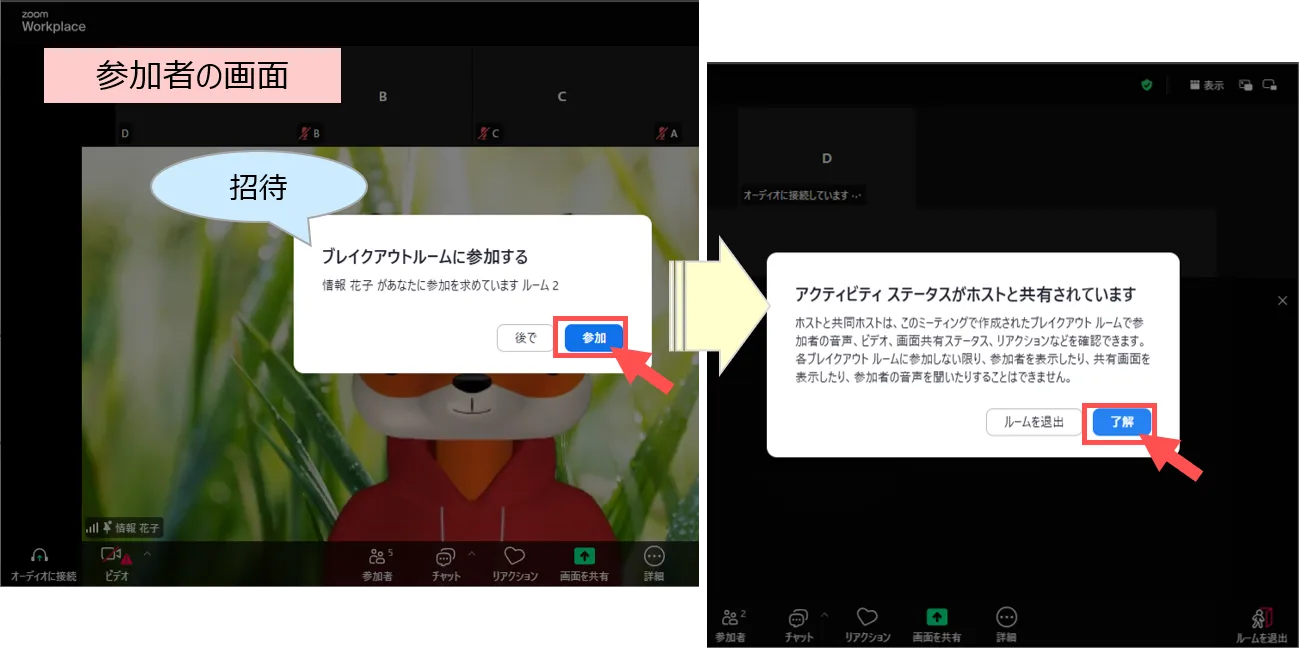This screenshot has width=1299, height=648.
Task: Open 詳細 more options in main meeting toolbar
Action: point(654,564)
